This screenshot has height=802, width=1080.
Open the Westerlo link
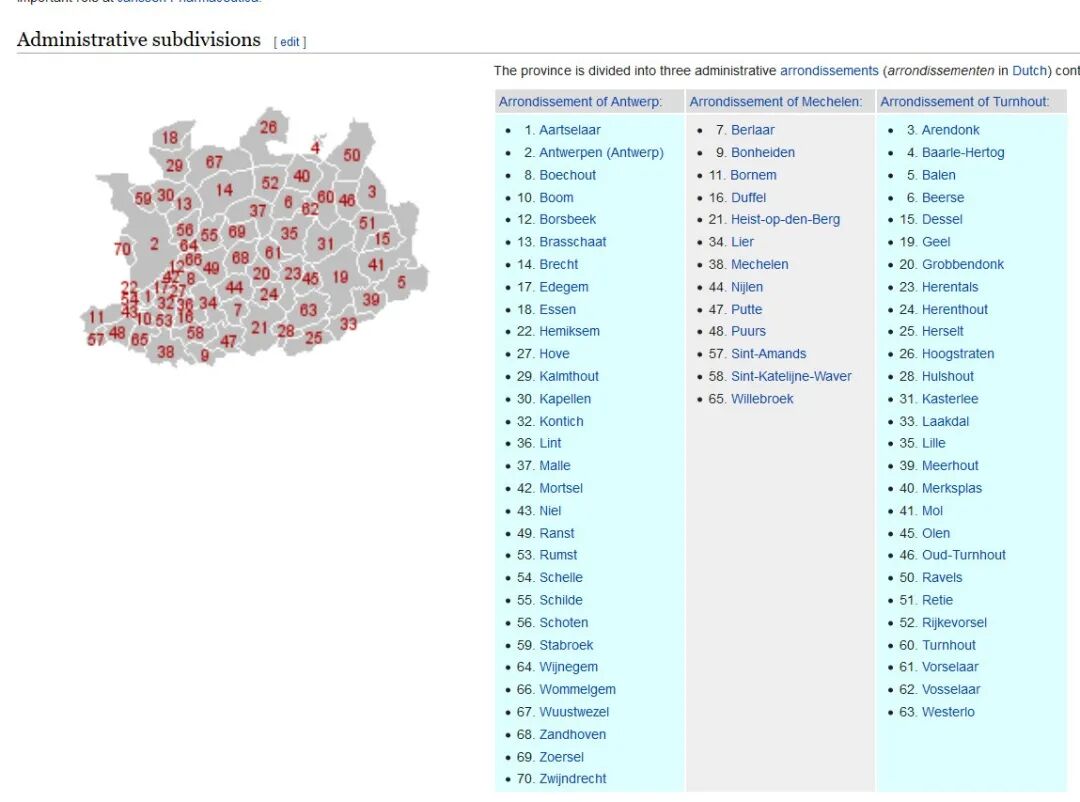pyautogui.click(x=948, y=712)
